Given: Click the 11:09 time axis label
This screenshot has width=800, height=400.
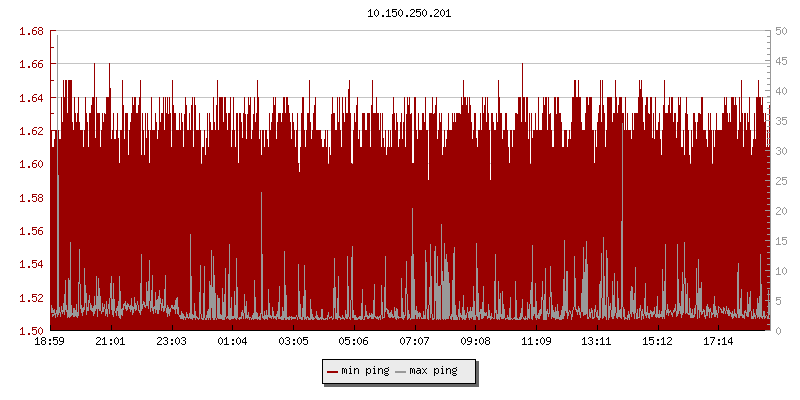Looking at the screenshot, I should [536, 341].
